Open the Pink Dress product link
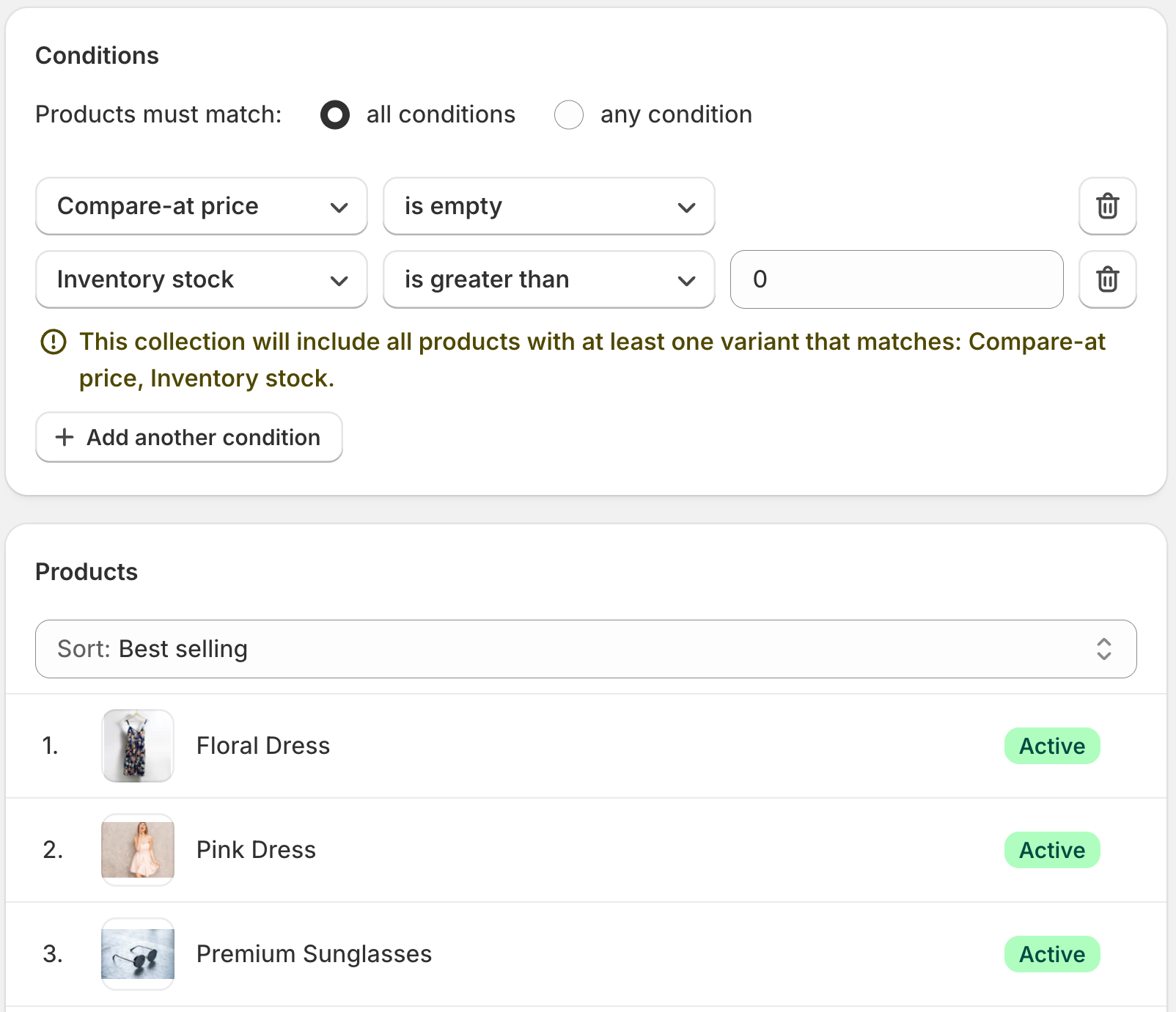The height and width of the screenshot is (1012, 1176). (256, 850)
